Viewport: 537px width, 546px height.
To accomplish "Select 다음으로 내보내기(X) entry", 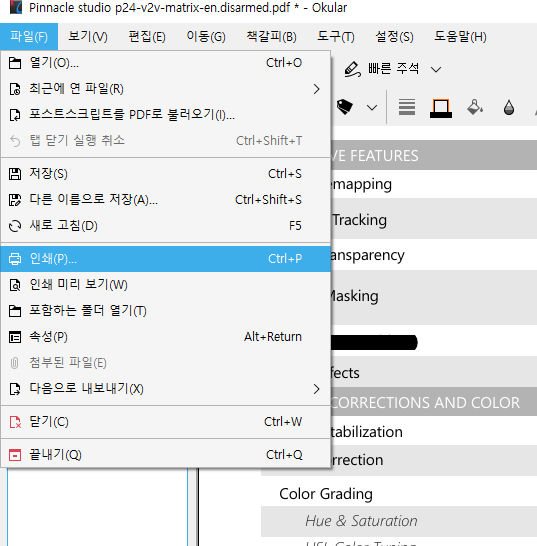I will [165, 389].
